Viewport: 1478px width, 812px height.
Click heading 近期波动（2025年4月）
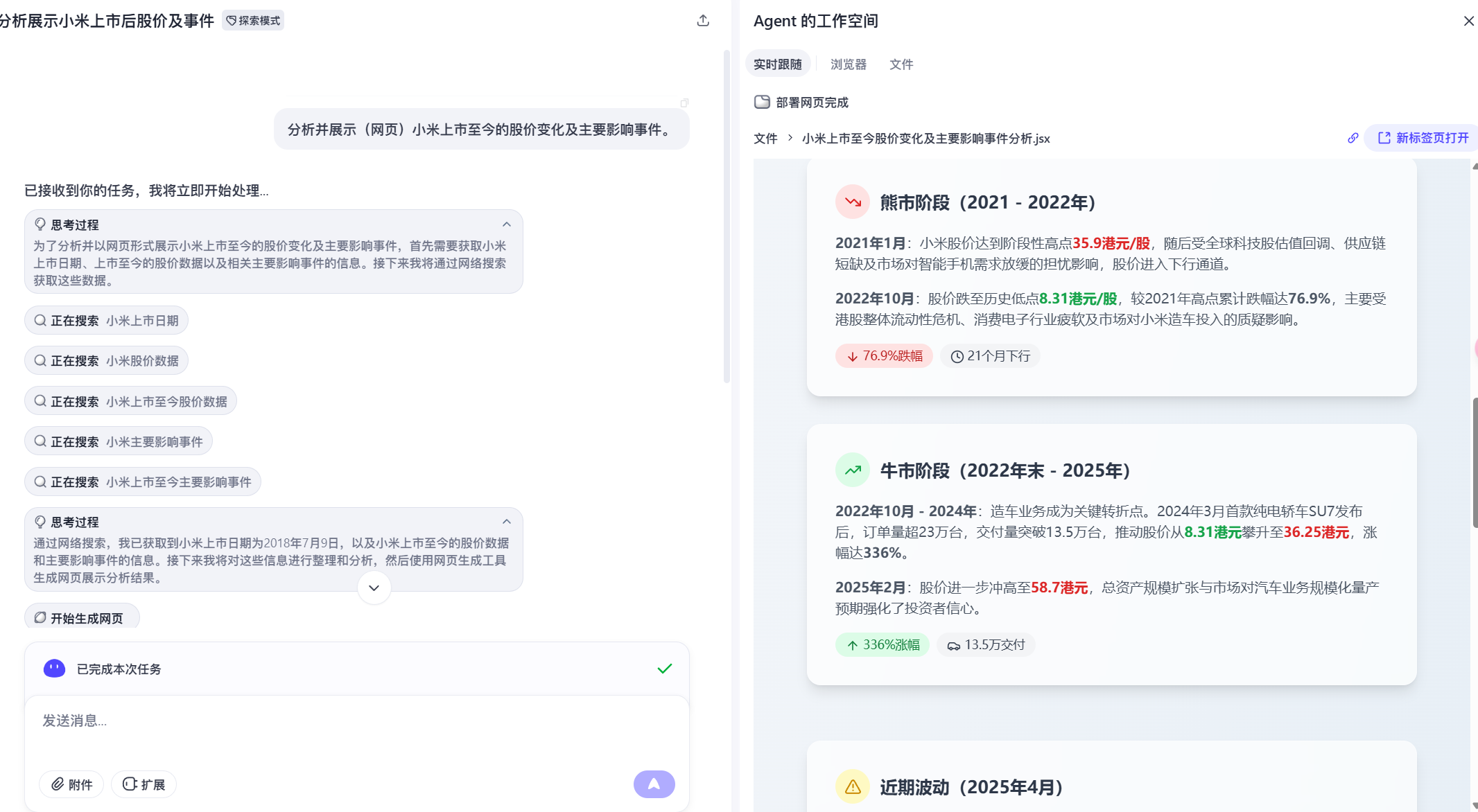pos(971,787)
